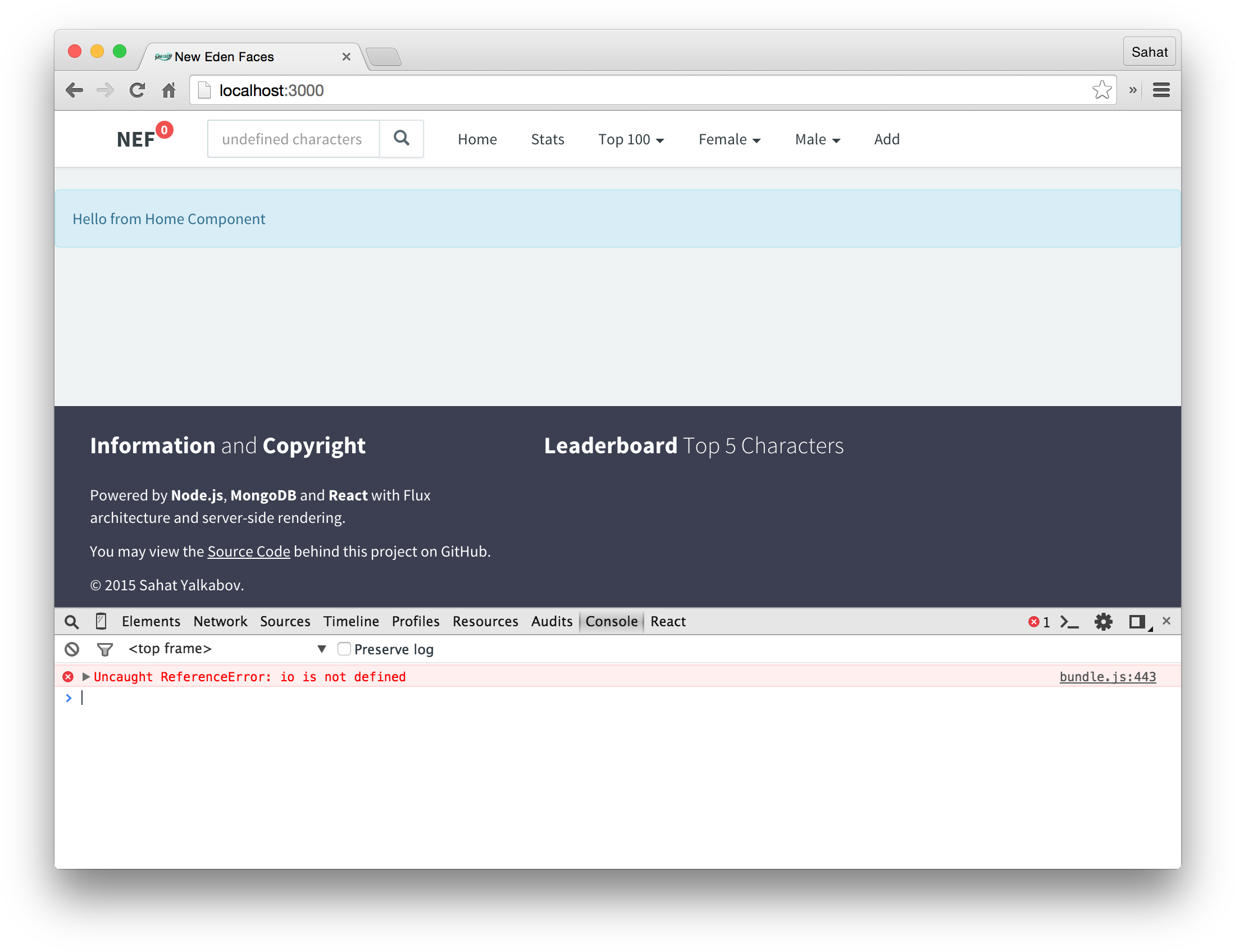Bookmark page with the star icon
Viewport: 1235px width, 952px height.
point(1101,90)
